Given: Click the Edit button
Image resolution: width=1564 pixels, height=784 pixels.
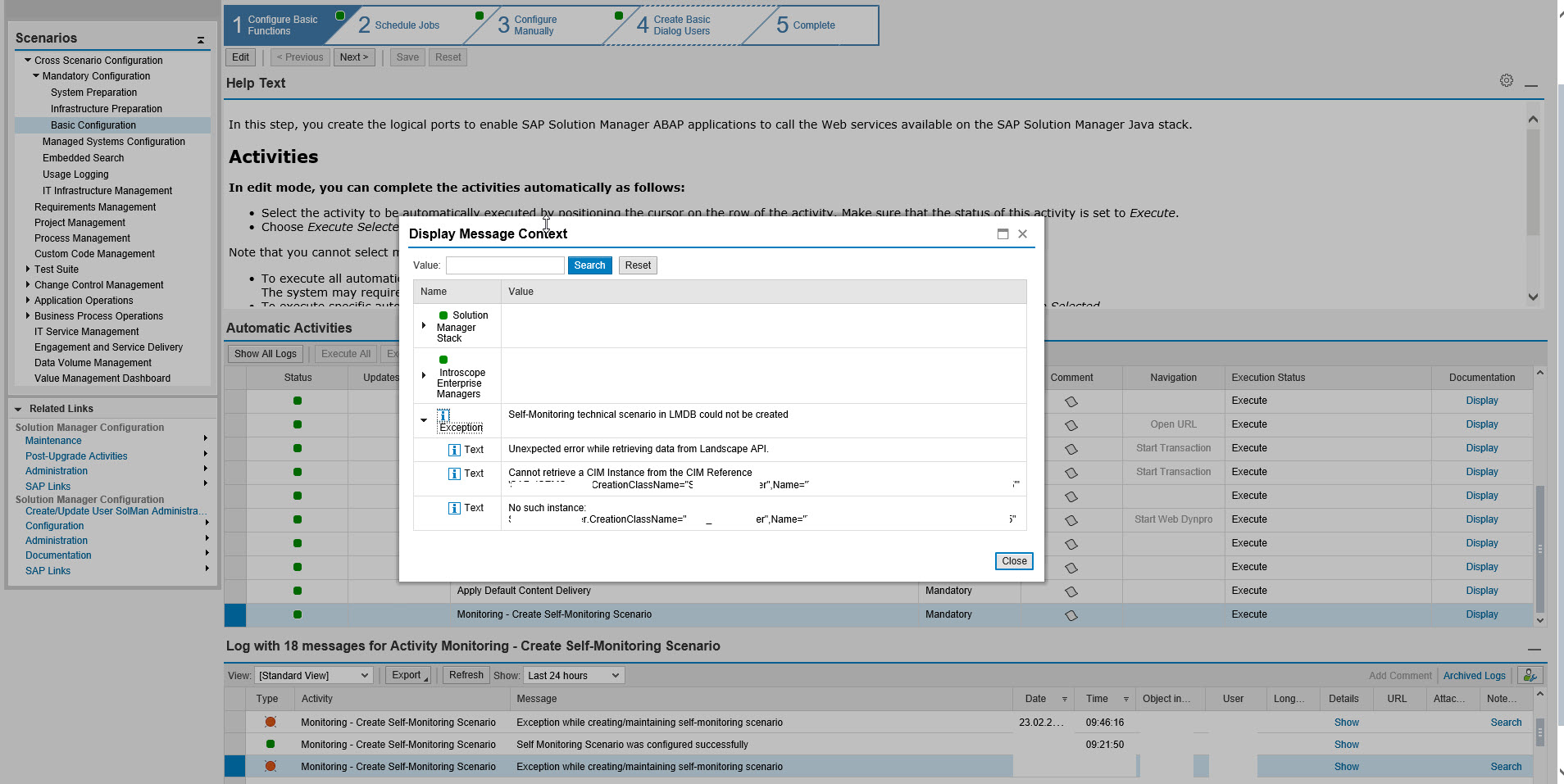Looking at the screenshot, I should 240,57.
